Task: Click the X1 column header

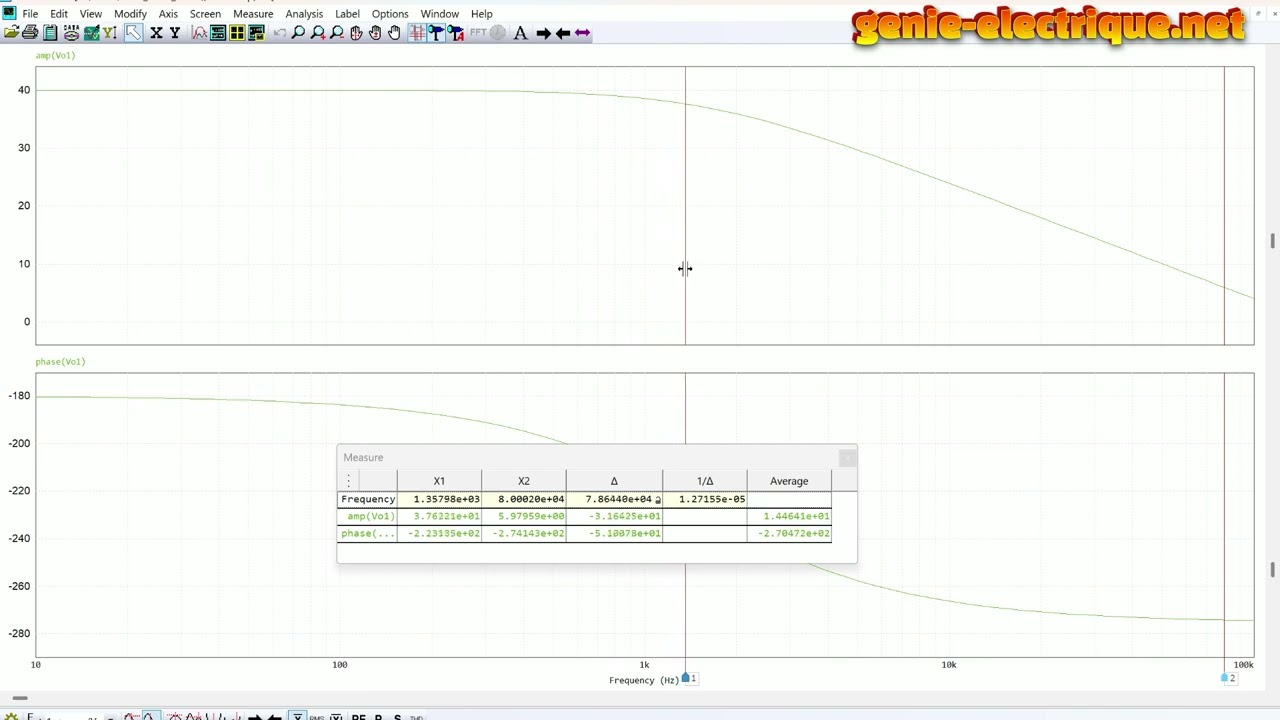Action: (439, 481)
